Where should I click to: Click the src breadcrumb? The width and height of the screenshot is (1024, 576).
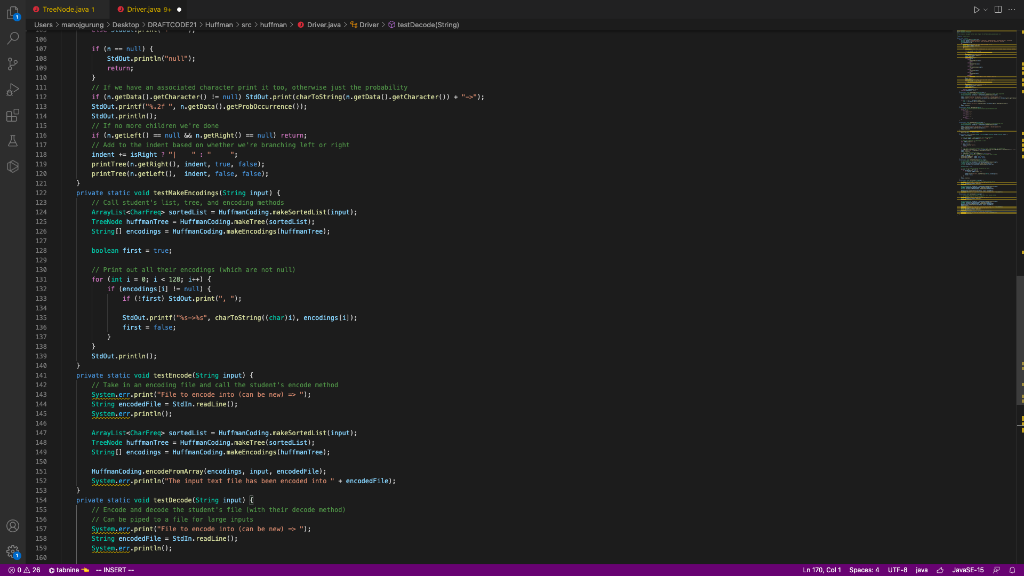coord(246,25)
